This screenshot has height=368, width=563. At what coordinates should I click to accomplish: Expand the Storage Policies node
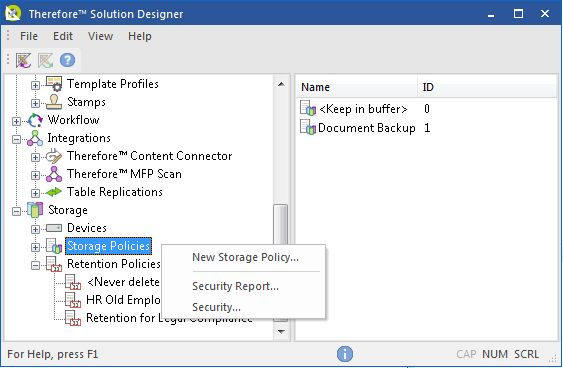[35, 247]
